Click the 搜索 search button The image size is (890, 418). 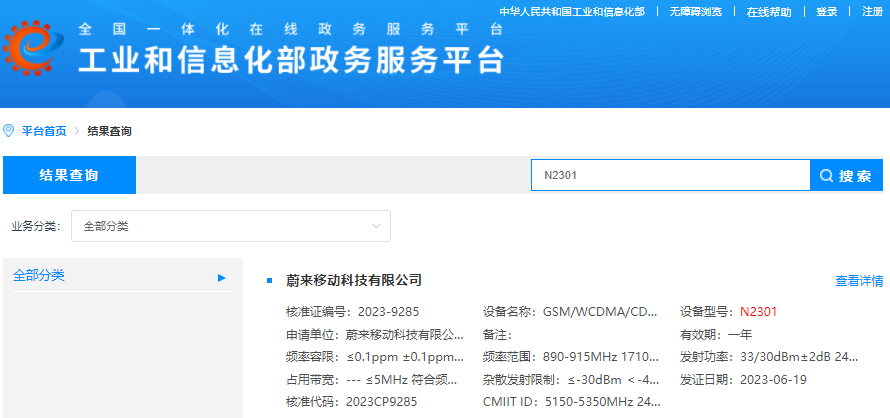[x=846, y=175]
